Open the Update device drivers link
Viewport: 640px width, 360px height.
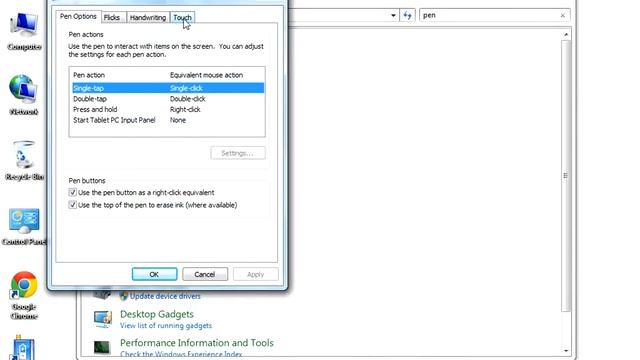pyautogui.click(x=165, y=296)
